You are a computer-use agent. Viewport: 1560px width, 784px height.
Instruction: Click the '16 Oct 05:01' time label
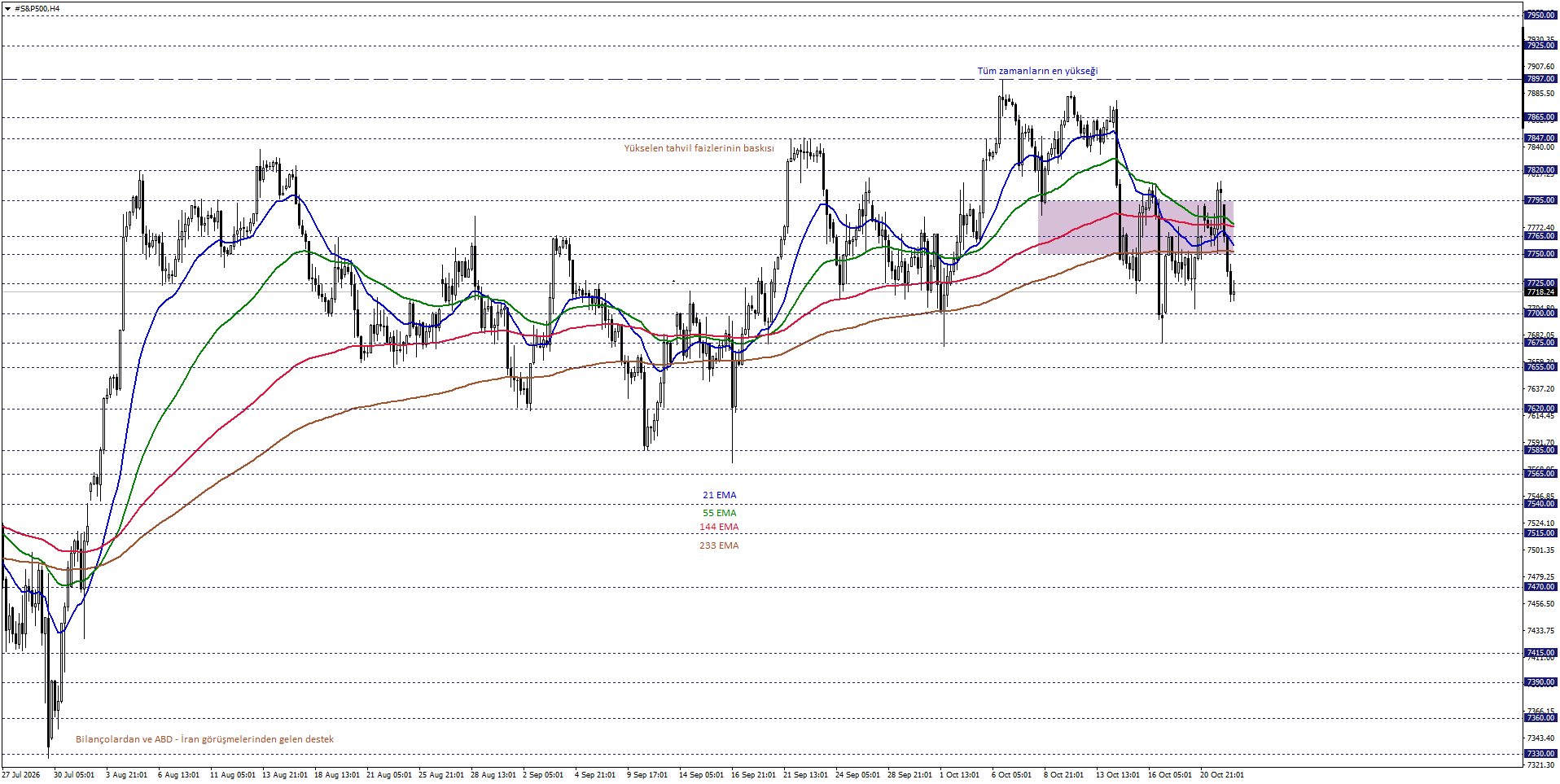tap(1171, 775)
